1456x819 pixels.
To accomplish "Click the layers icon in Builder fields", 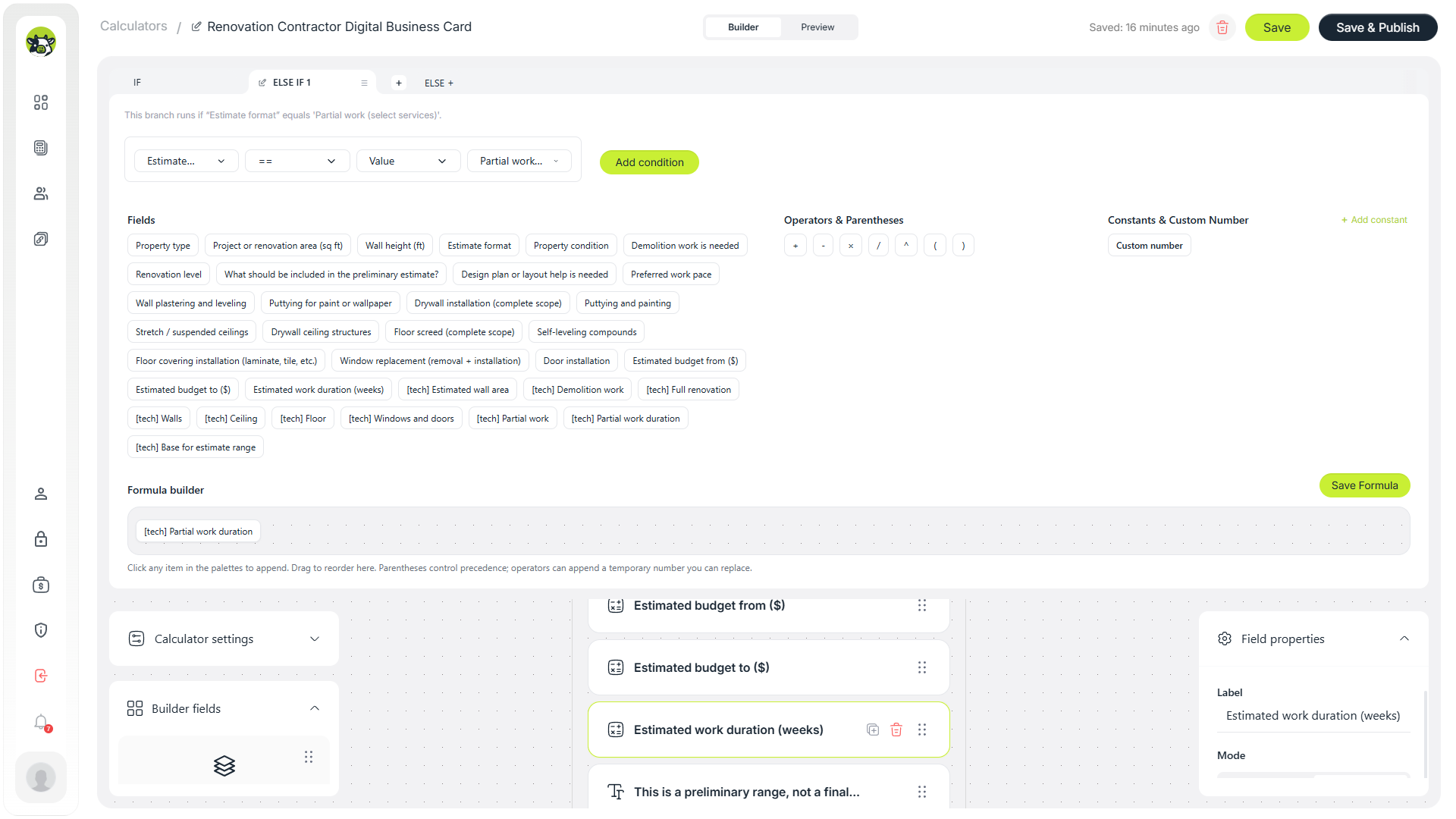I will coord(224,766).
